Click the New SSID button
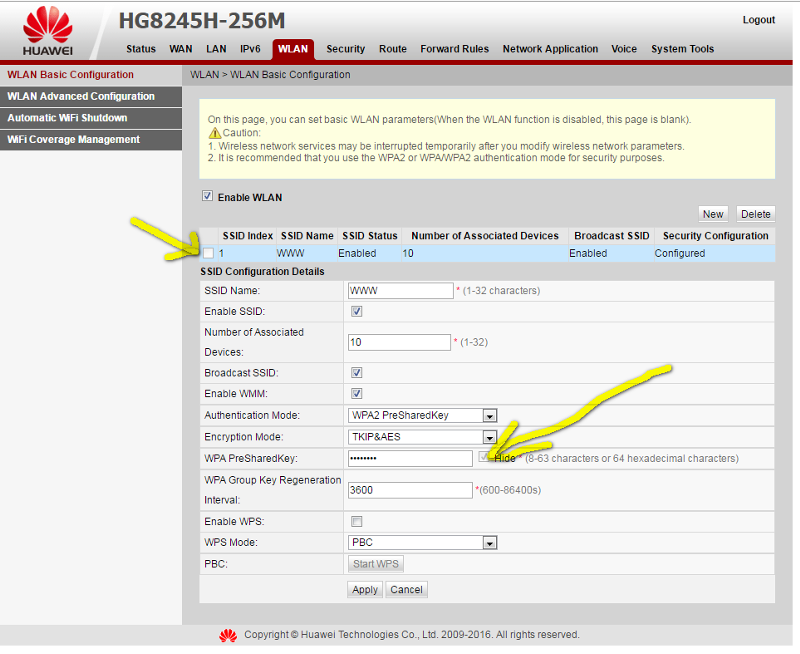Viewport: 800px width, 654px height. [713, 214]
